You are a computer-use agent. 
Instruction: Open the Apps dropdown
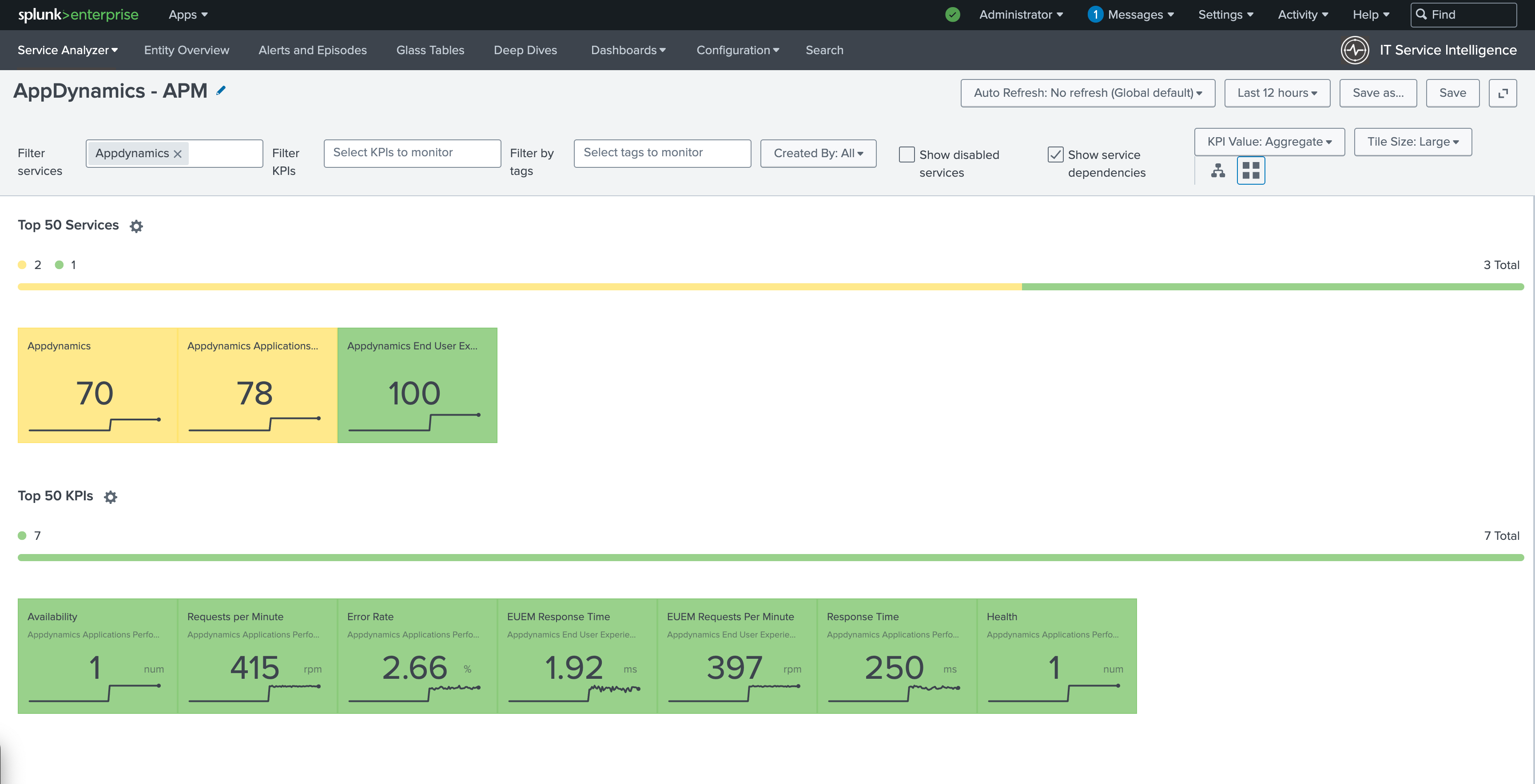(x=188, y=15)
